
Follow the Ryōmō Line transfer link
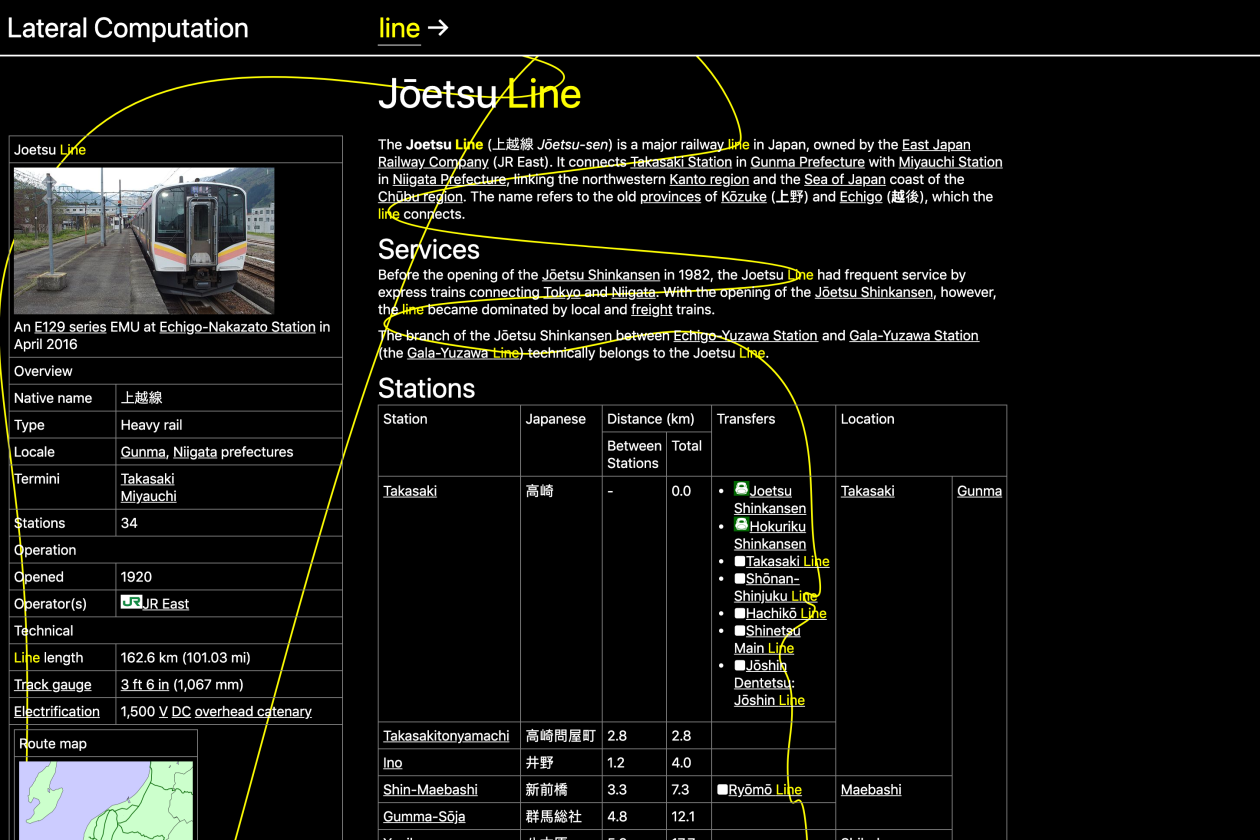765,790
